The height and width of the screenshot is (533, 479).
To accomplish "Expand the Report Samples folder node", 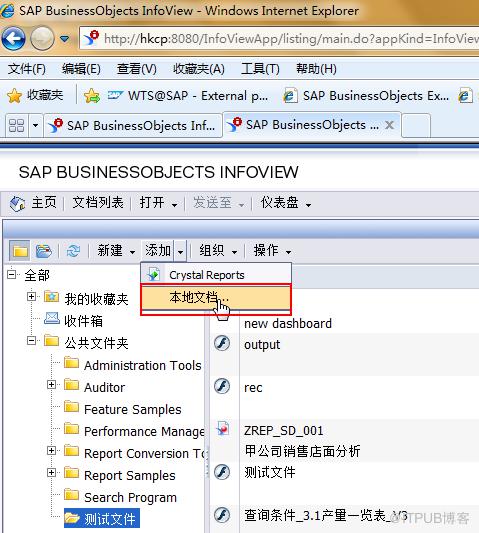I will 51,472.
